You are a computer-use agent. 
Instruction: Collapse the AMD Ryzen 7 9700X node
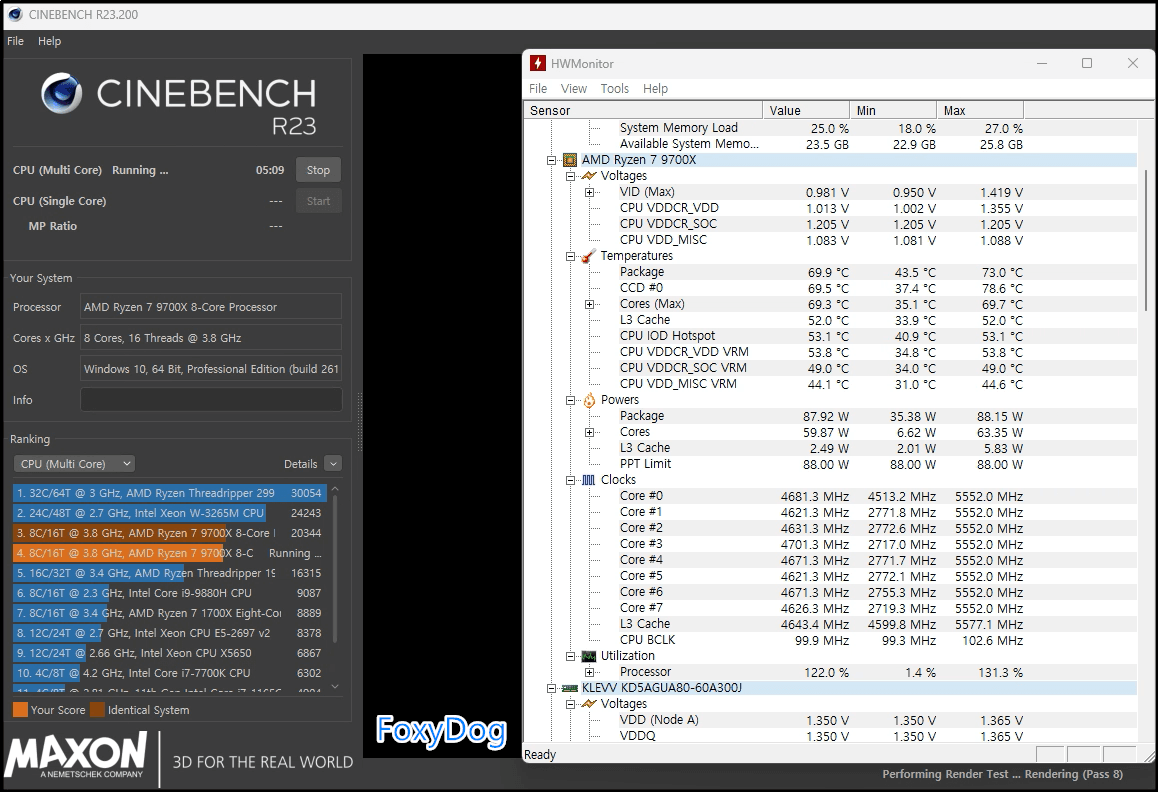tap(551, 160)
